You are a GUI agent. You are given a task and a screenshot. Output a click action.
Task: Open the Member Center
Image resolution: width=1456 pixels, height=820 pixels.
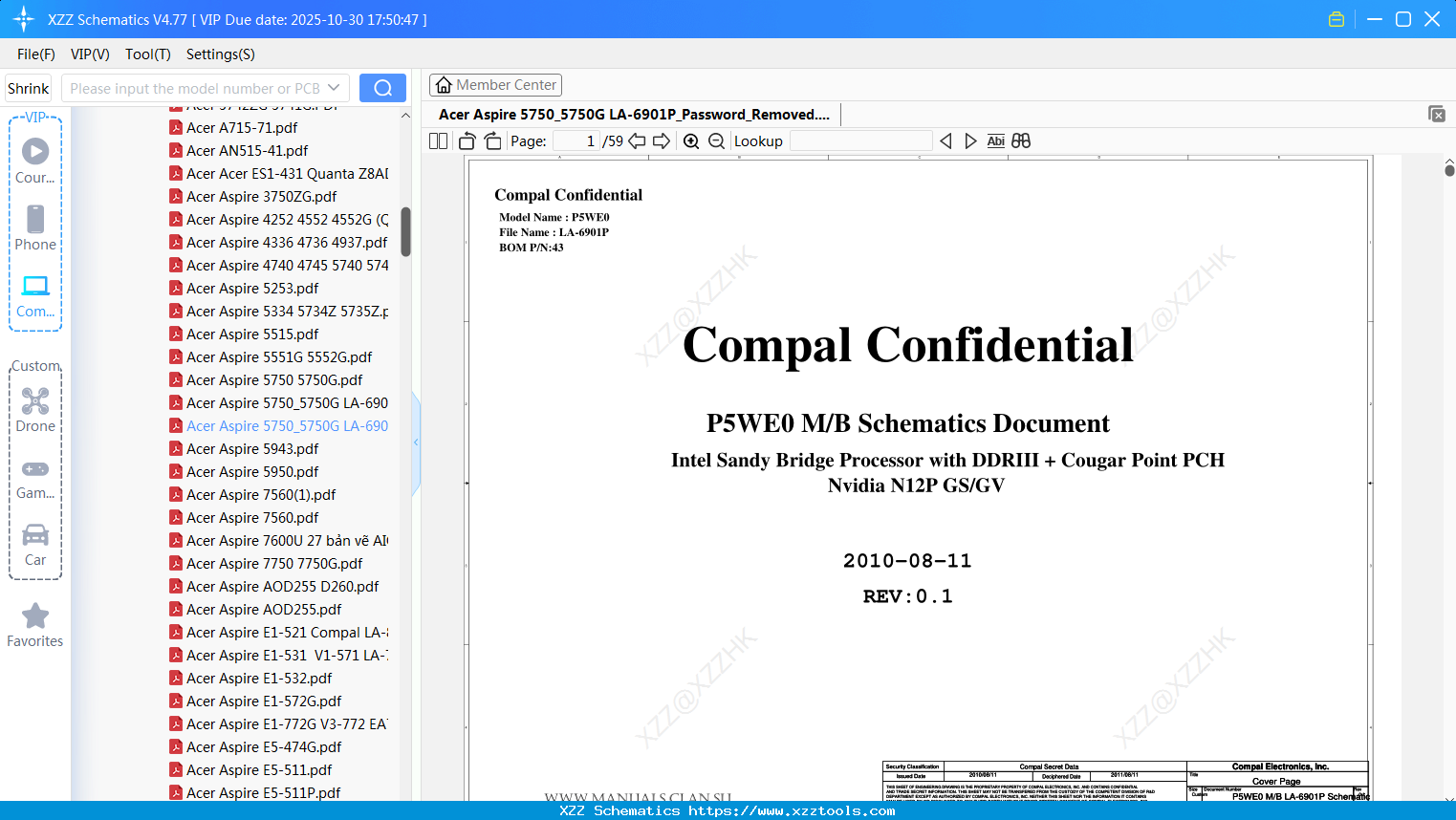click(x=495, y=85)
